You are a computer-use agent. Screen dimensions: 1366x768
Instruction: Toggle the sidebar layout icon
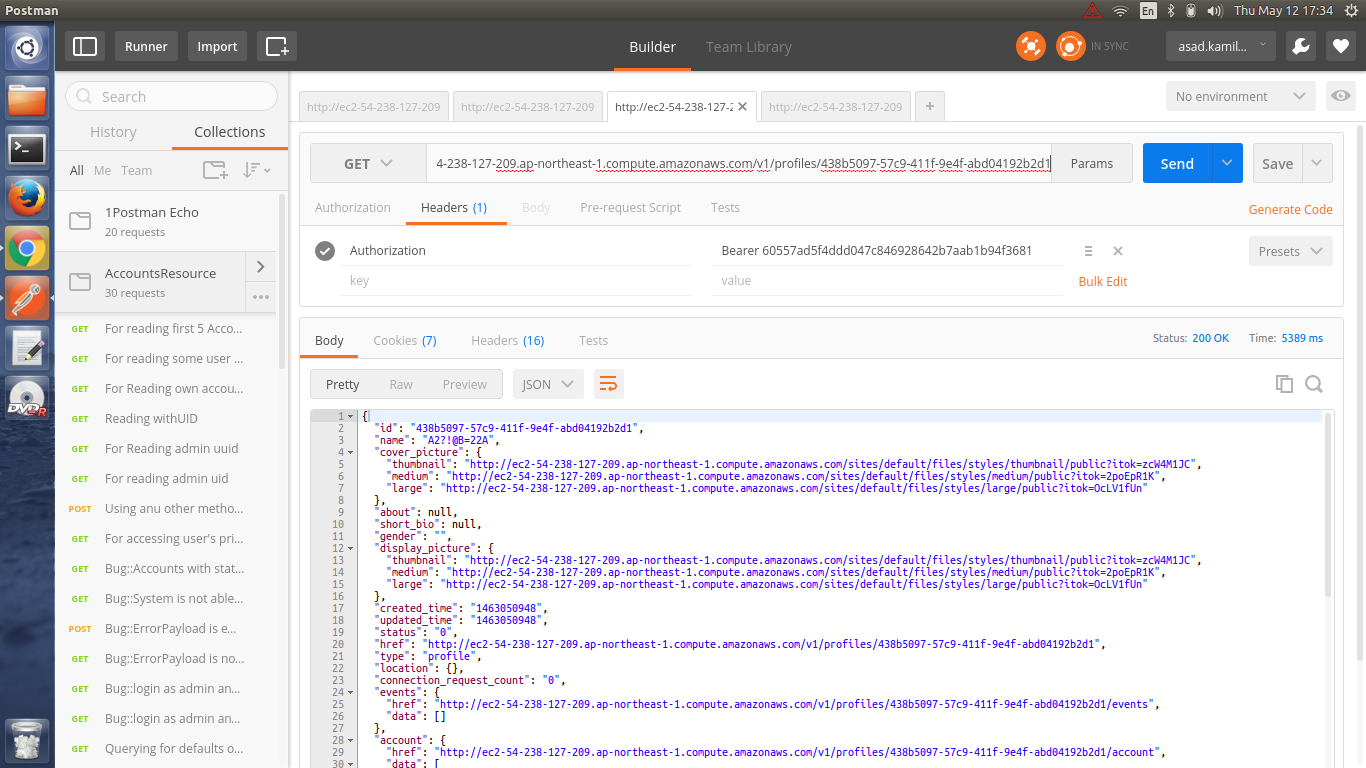85,46
